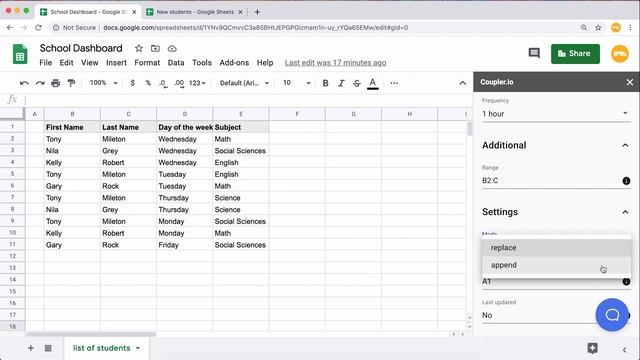
Task: Toggle bold formatting
Action: click(325, 83)
